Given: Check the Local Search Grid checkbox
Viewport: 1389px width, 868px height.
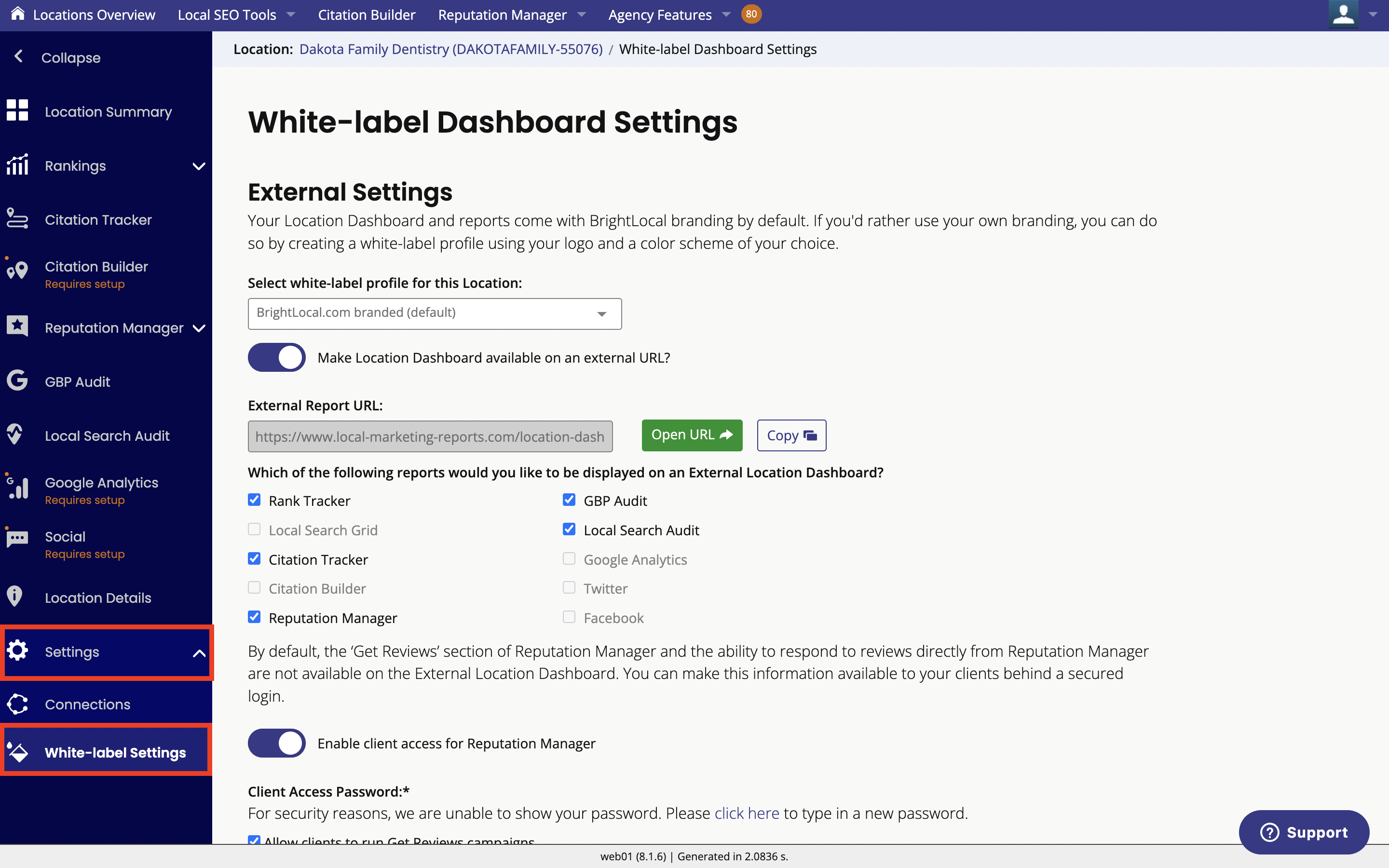Looking at the screenshot, I should (255, 530).
